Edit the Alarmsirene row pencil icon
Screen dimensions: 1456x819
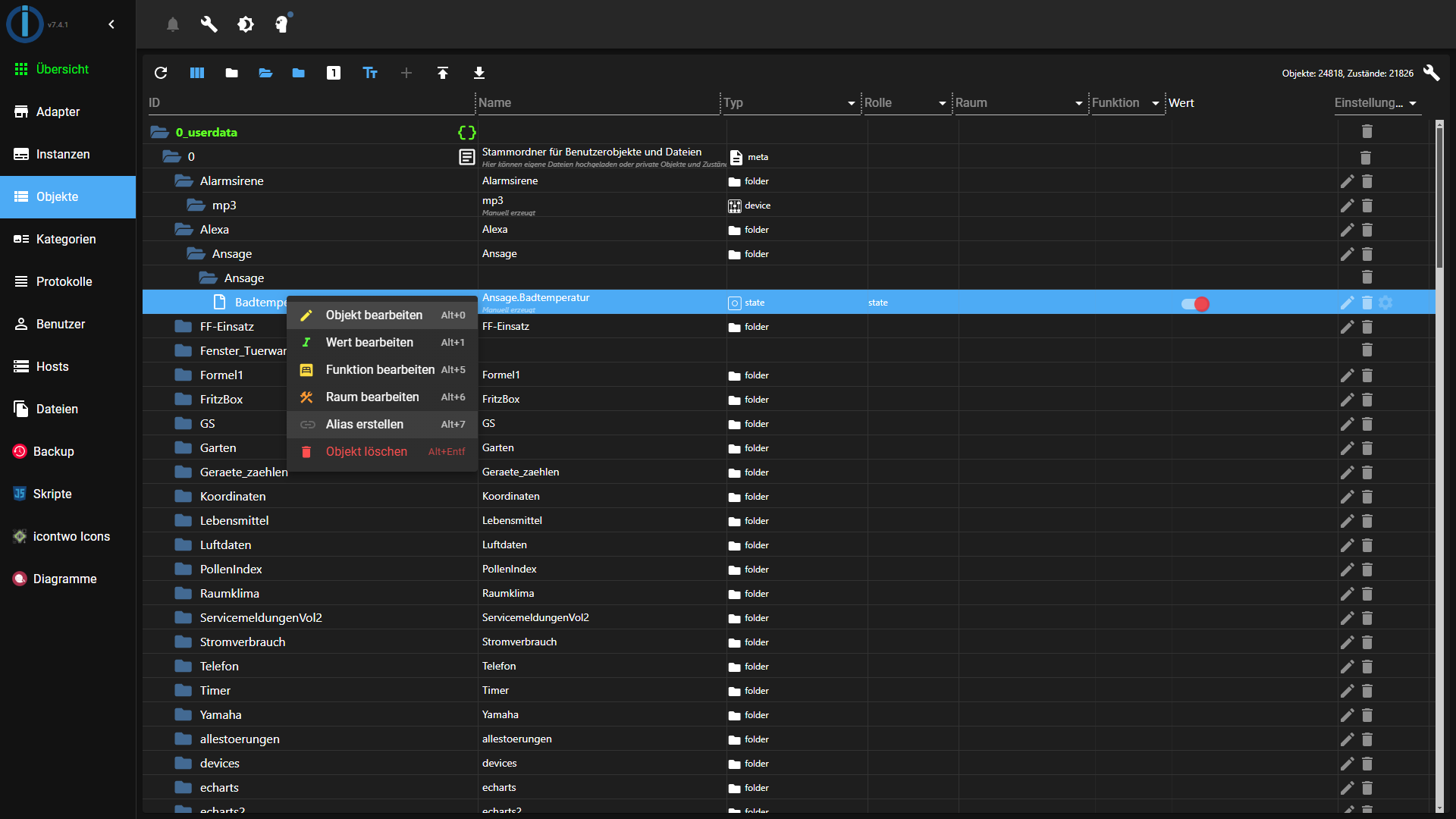1347,181
